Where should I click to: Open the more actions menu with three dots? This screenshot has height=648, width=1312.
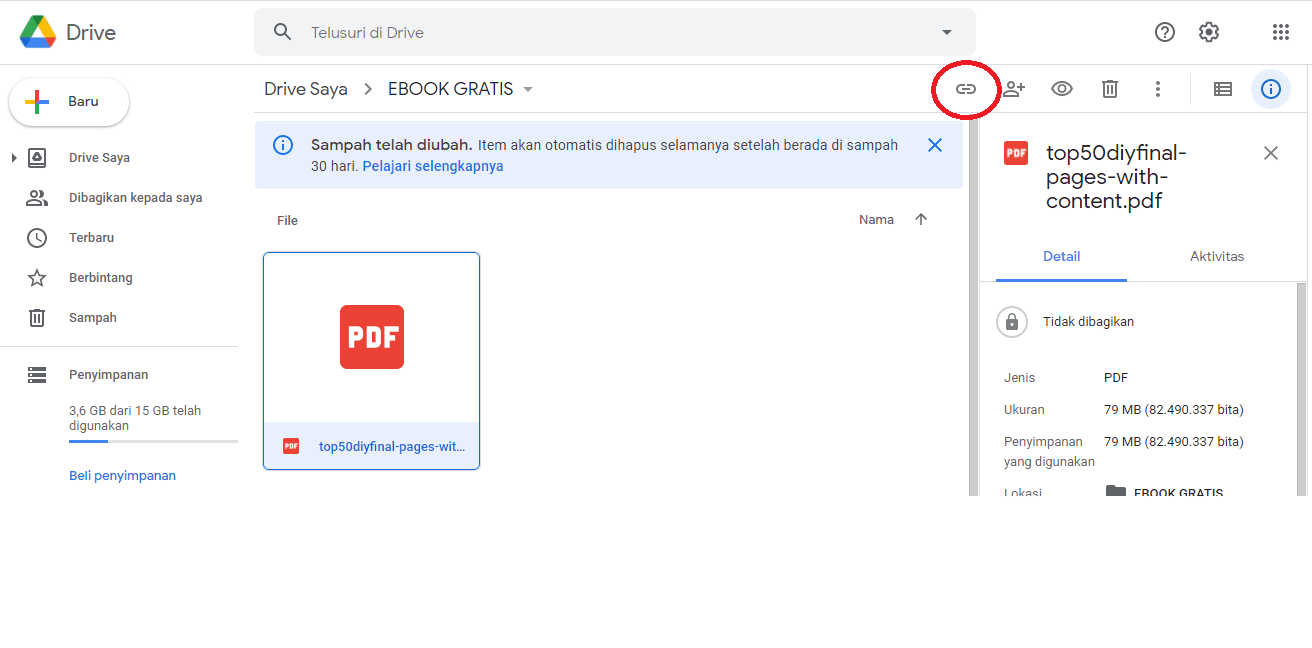(x=1157, y=89)
